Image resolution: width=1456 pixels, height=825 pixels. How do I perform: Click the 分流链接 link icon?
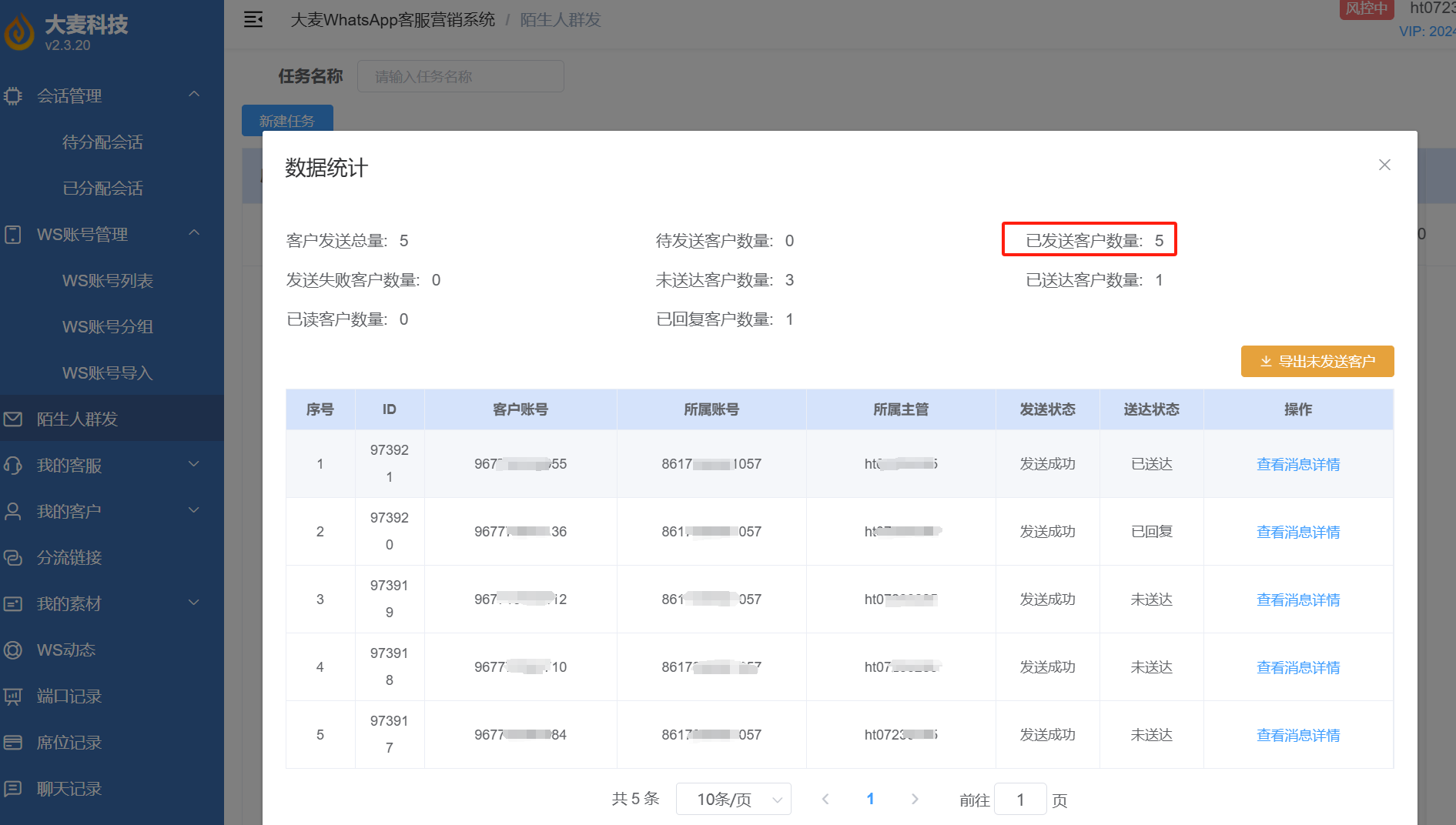pyautogui.click(x=13, y=558)
